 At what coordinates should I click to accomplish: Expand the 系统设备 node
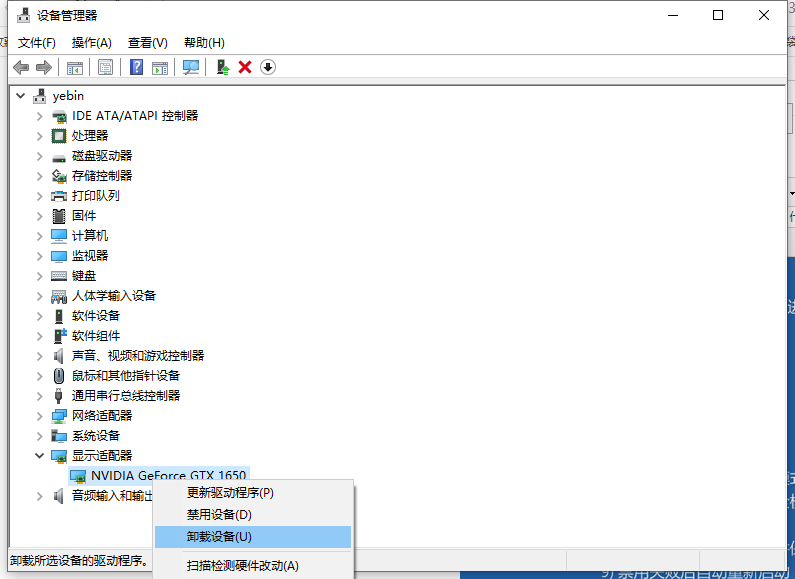coord(40,436)
